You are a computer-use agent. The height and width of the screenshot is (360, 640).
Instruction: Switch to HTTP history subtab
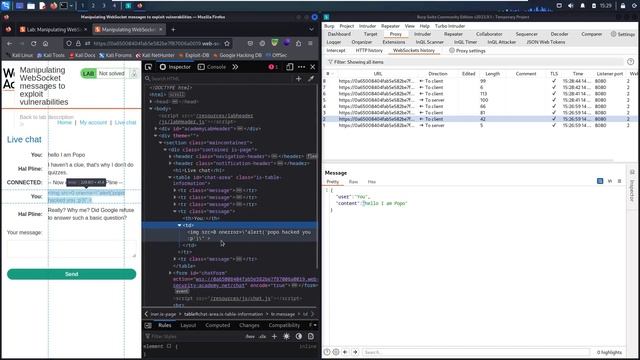click(369, 51)
